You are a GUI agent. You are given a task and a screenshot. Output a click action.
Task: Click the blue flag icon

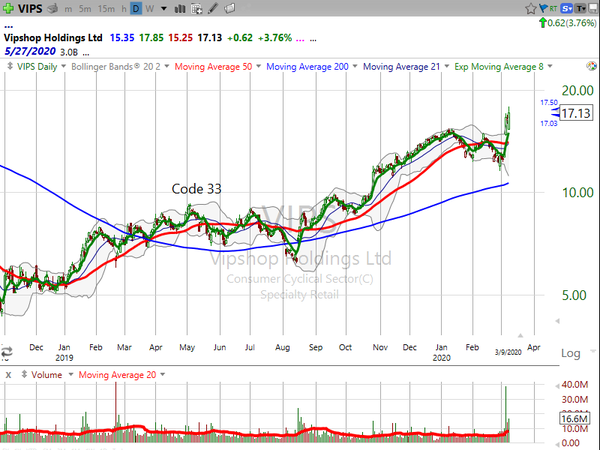(543, 8)
